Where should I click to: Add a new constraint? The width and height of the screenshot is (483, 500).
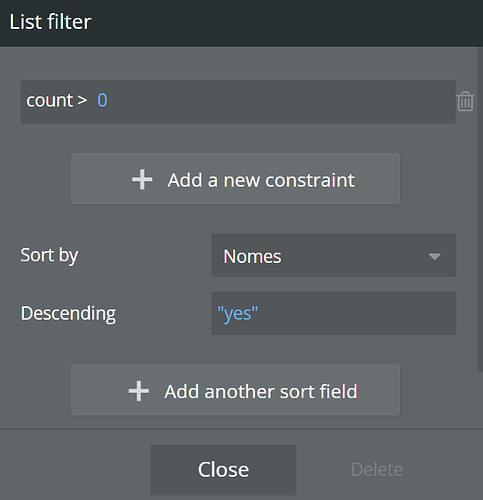[x=235, y=179]
